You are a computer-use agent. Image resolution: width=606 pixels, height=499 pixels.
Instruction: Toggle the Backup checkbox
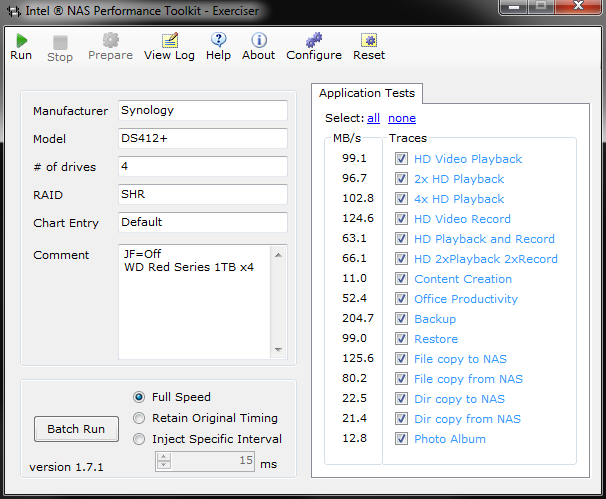[x=401, y=319]
